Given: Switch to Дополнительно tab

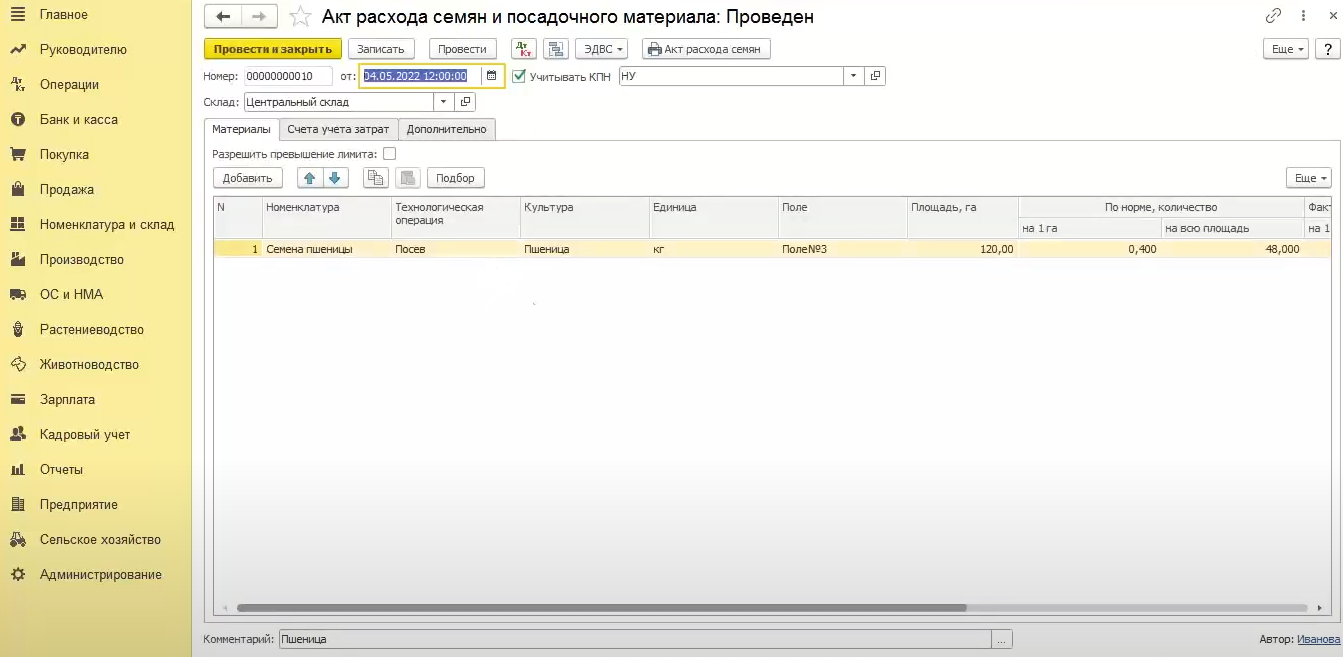Looking at the screenshot, I should click(446, 129).
